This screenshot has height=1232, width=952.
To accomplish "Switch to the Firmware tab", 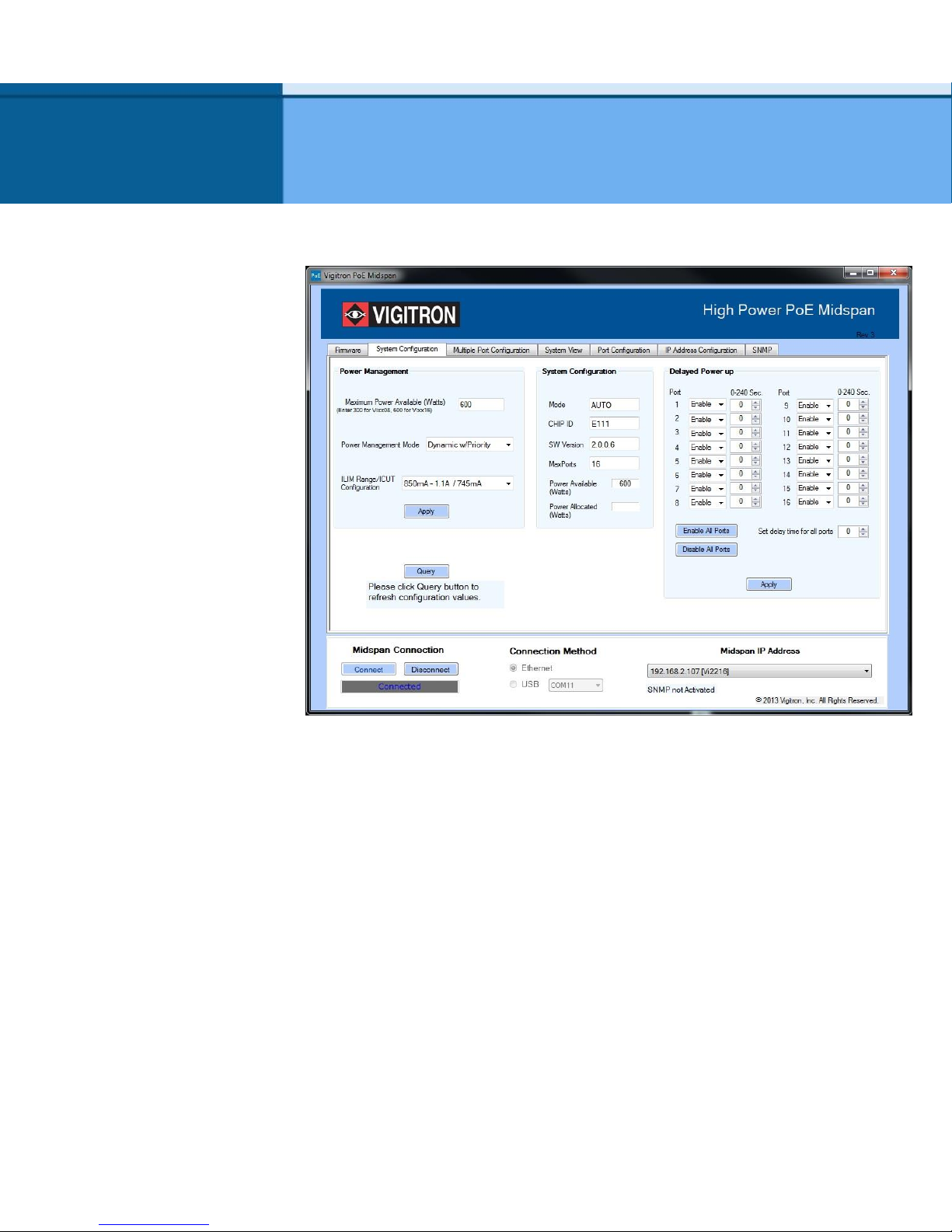I will (x=347, y=351).
